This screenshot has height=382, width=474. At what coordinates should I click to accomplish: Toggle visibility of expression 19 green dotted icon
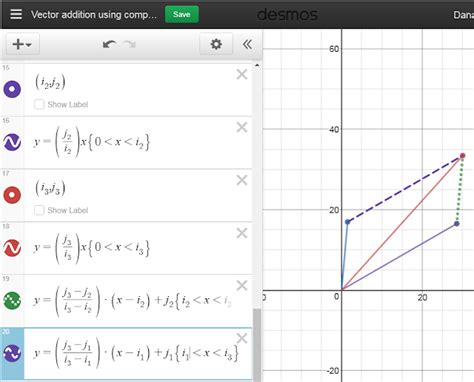pyautogui.click(x=12, y=300)
